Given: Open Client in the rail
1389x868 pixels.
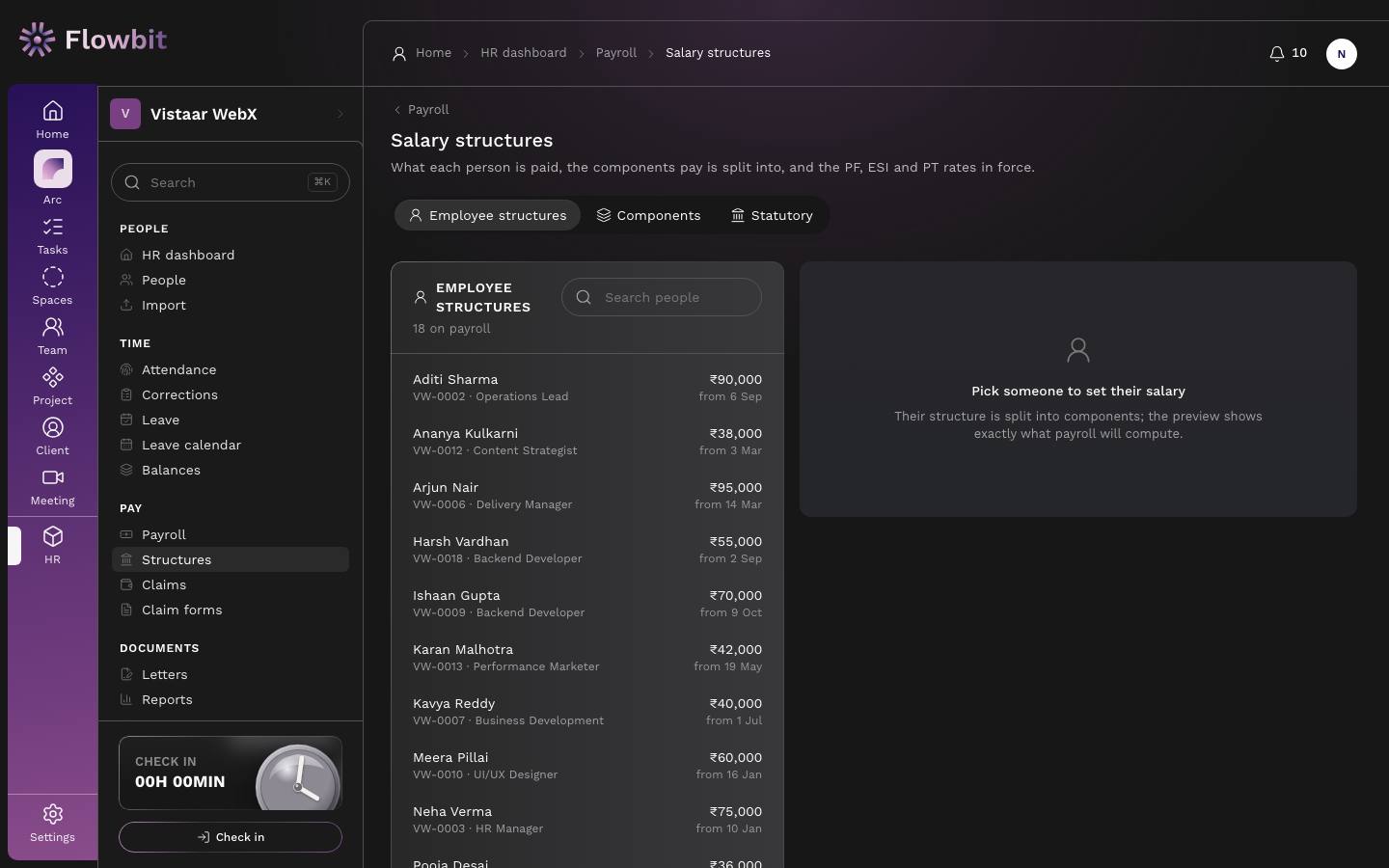Looking at the screenshot, I should click(52, 437).
